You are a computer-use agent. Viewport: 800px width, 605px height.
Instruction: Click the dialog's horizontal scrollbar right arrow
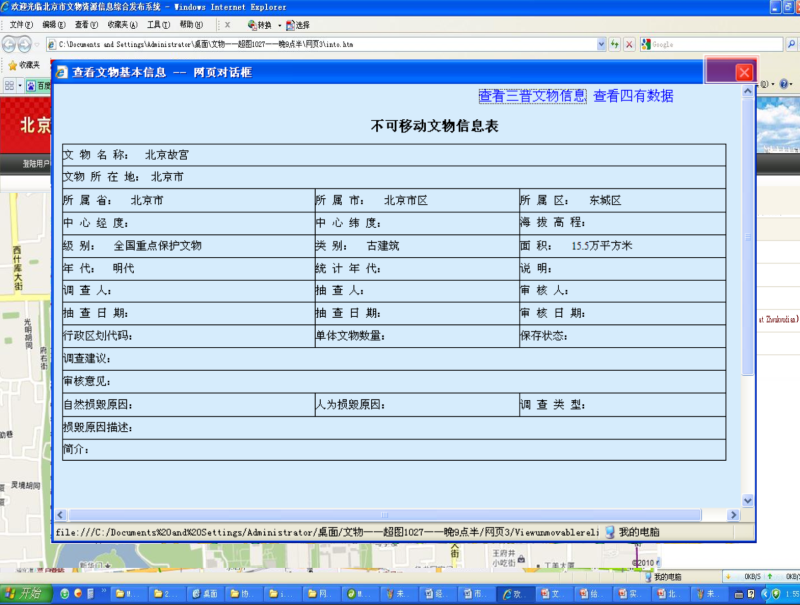(734, 515)
